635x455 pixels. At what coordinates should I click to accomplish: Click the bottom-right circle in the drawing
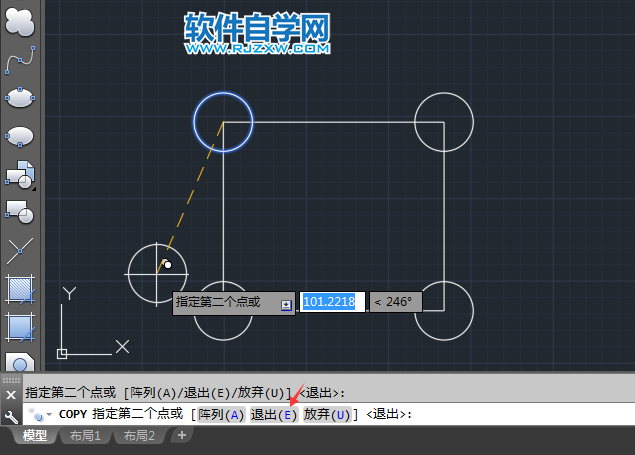click(x=444, y=310)
